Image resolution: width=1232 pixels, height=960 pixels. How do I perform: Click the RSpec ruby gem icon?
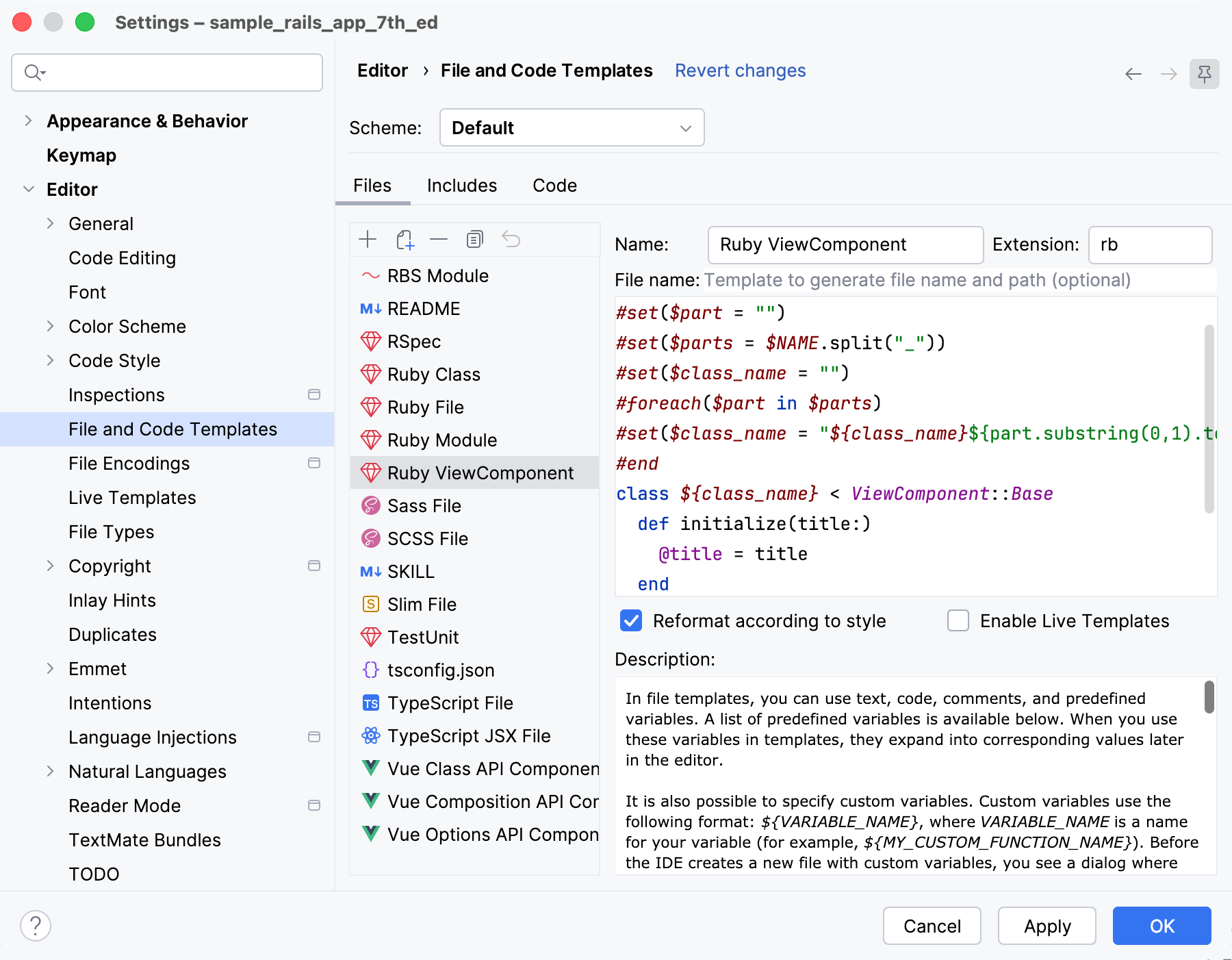point(370,342)
